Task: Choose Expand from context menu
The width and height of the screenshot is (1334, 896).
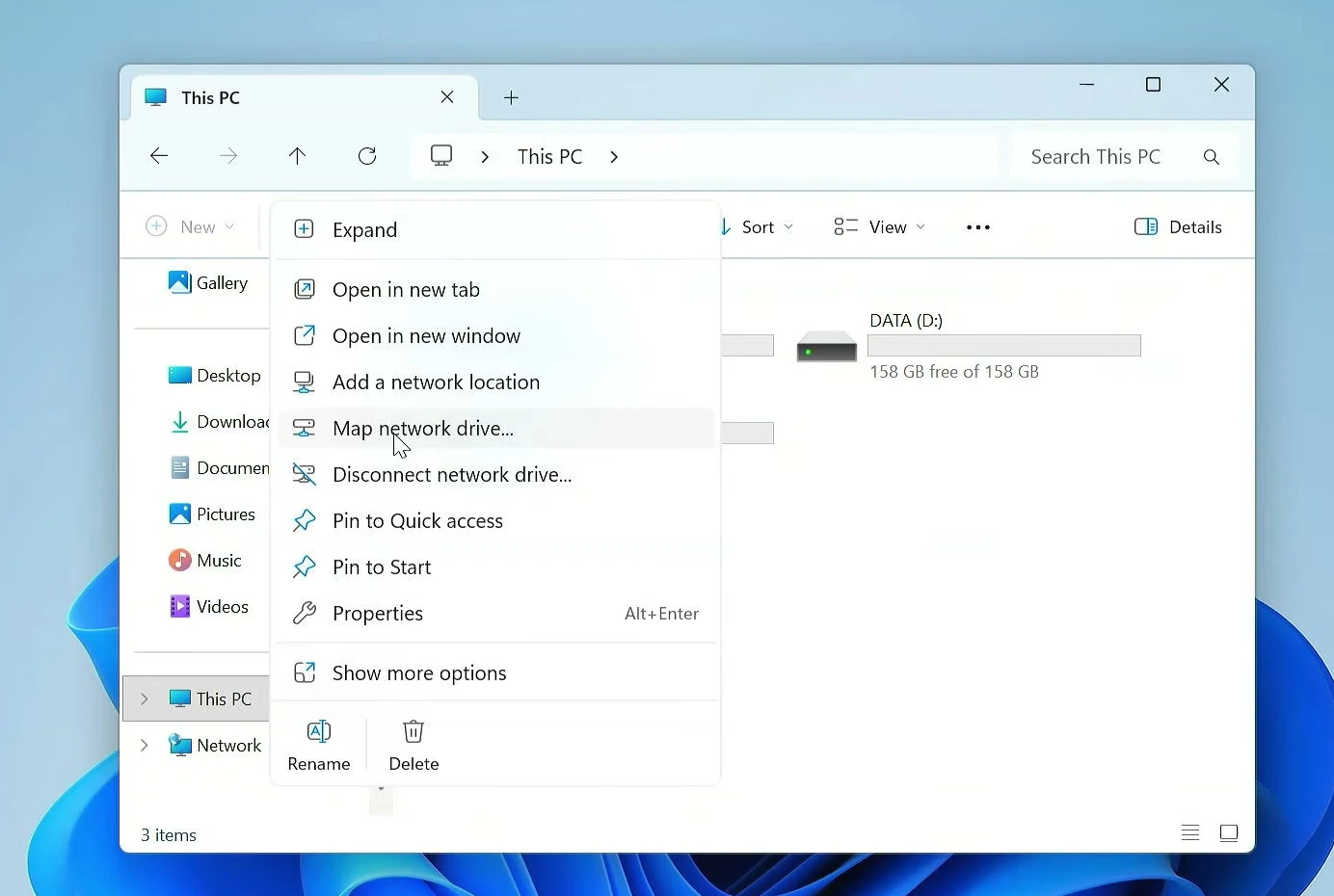Action: (x=496, y=230)
